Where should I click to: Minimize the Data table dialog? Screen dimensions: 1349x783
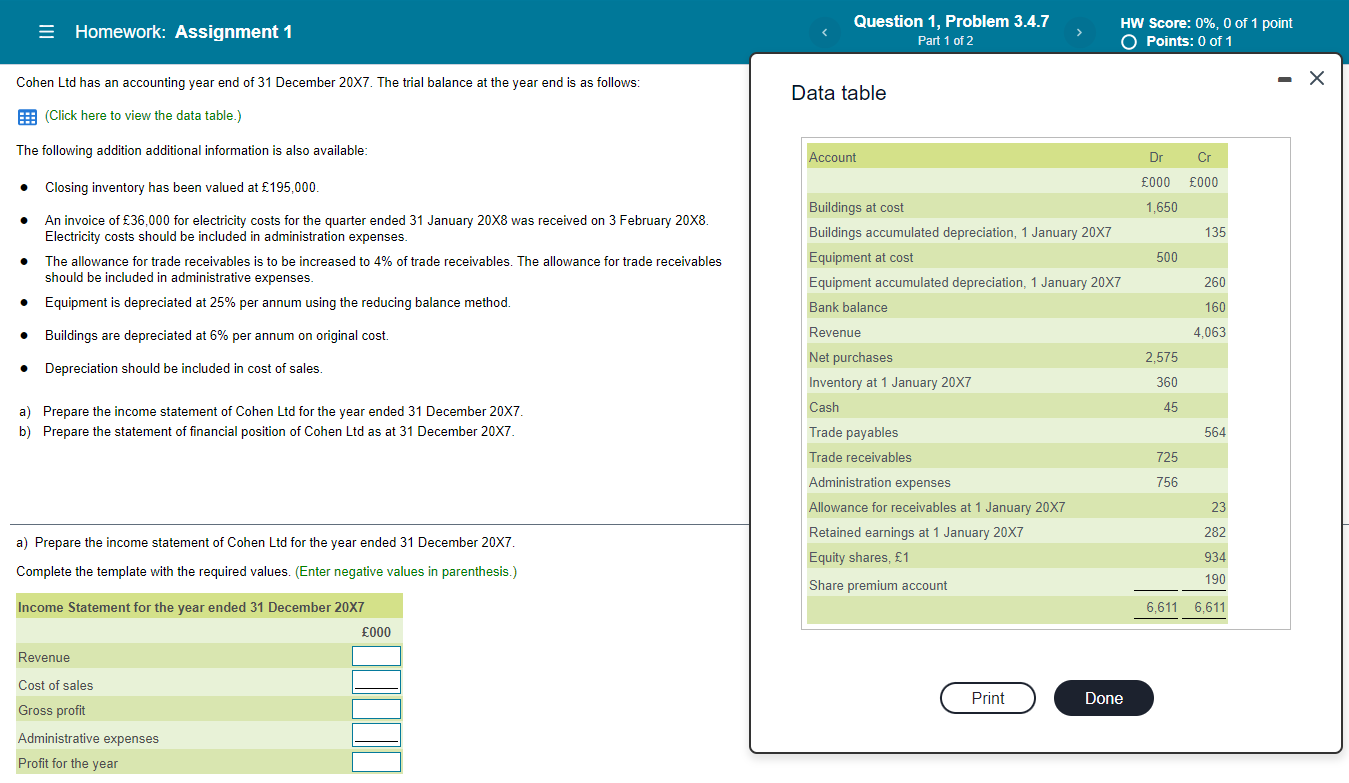click(1284, 78)
